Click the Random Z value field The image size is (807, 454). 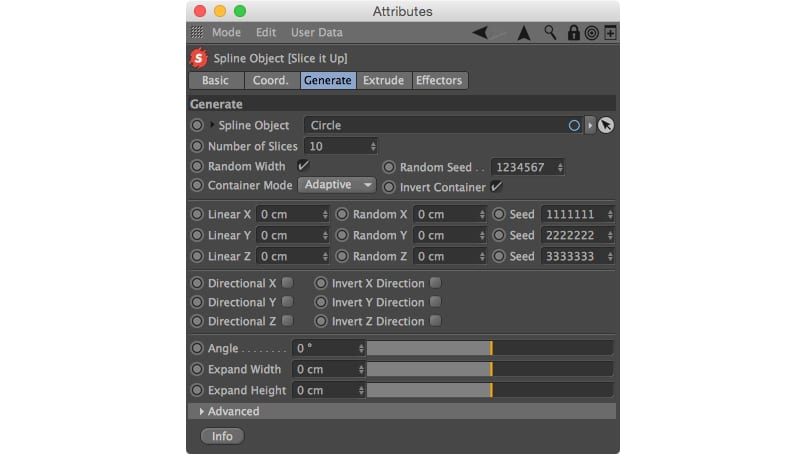coord(449,256)
